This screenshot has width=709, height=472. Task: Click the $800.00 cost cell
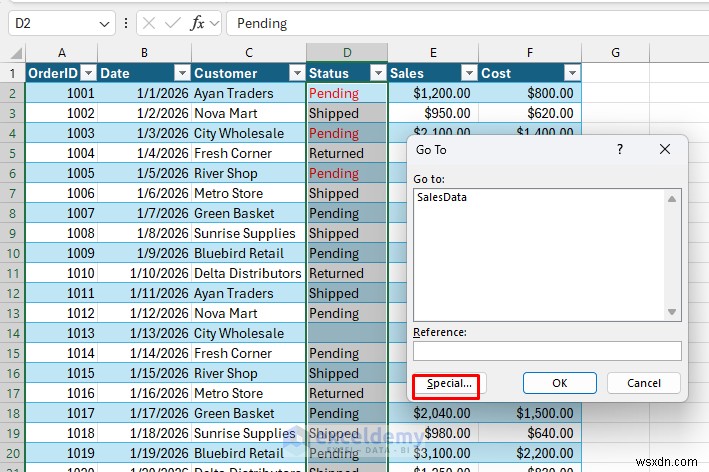pyautogui.click(x=530, y=93)
